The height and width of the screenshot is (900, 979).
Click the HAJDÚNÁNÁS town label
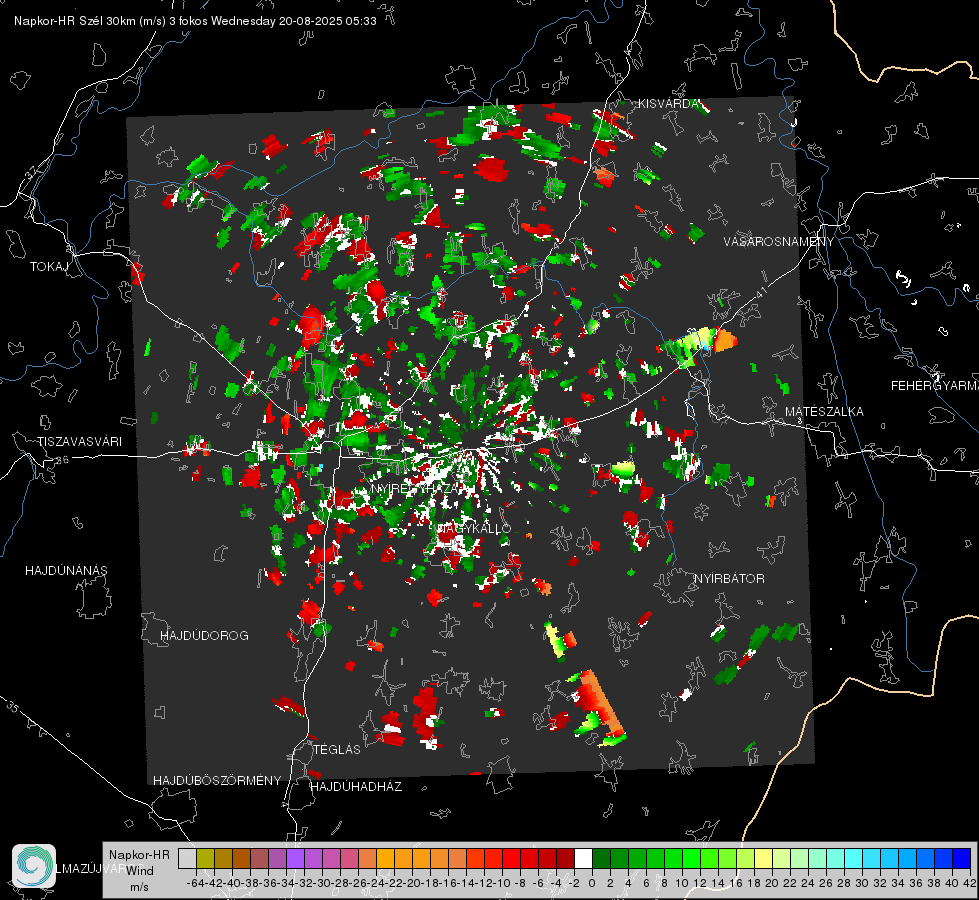click(x=66, y=571)
